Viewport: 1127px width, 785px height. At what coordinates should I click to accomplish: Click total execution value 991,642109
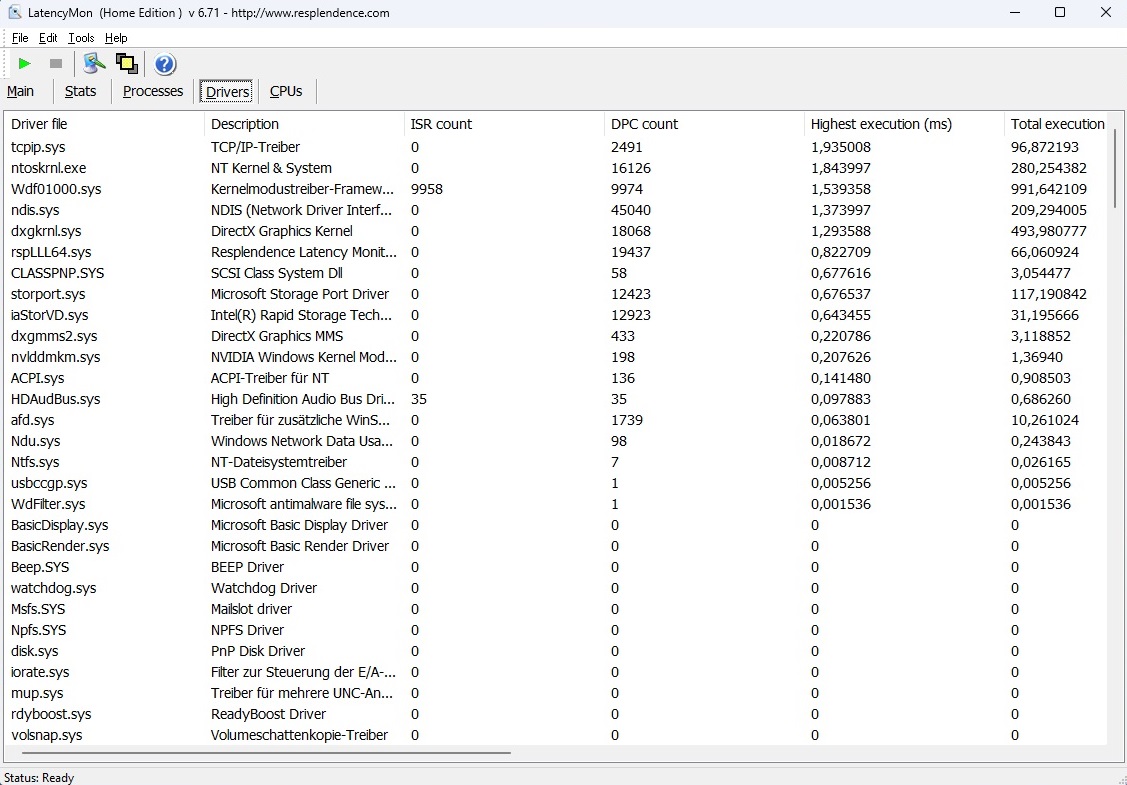click(x=1049, y=189)
